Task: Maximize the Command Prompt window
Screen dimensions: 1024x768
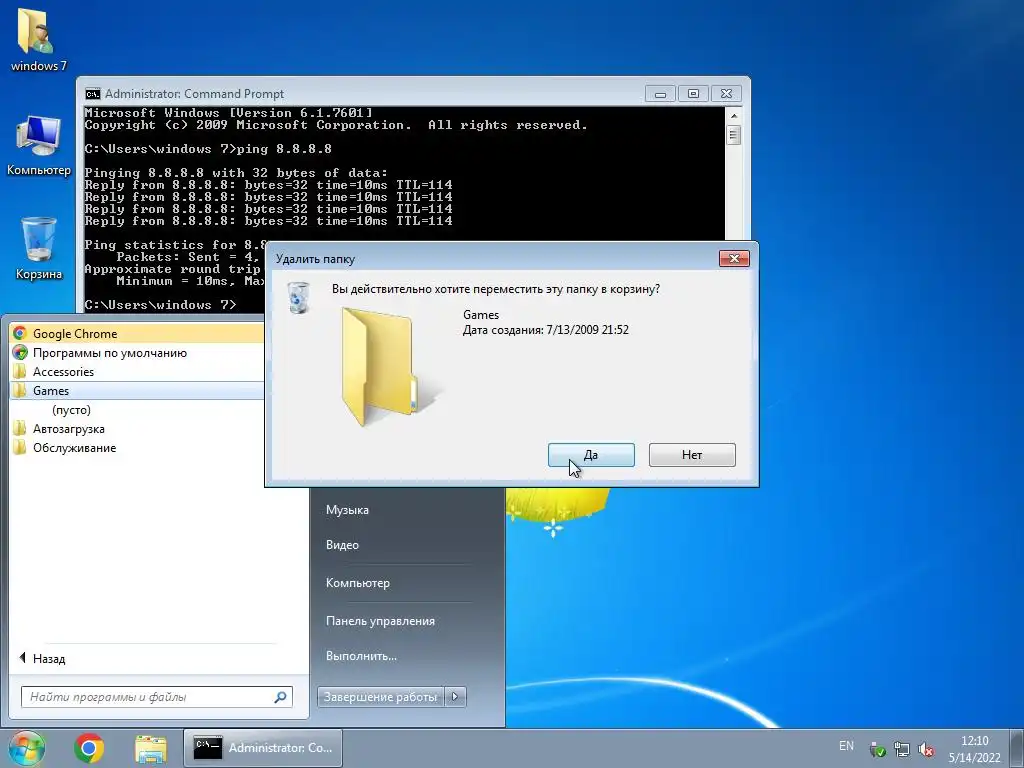Action: [x=693, y=94]
